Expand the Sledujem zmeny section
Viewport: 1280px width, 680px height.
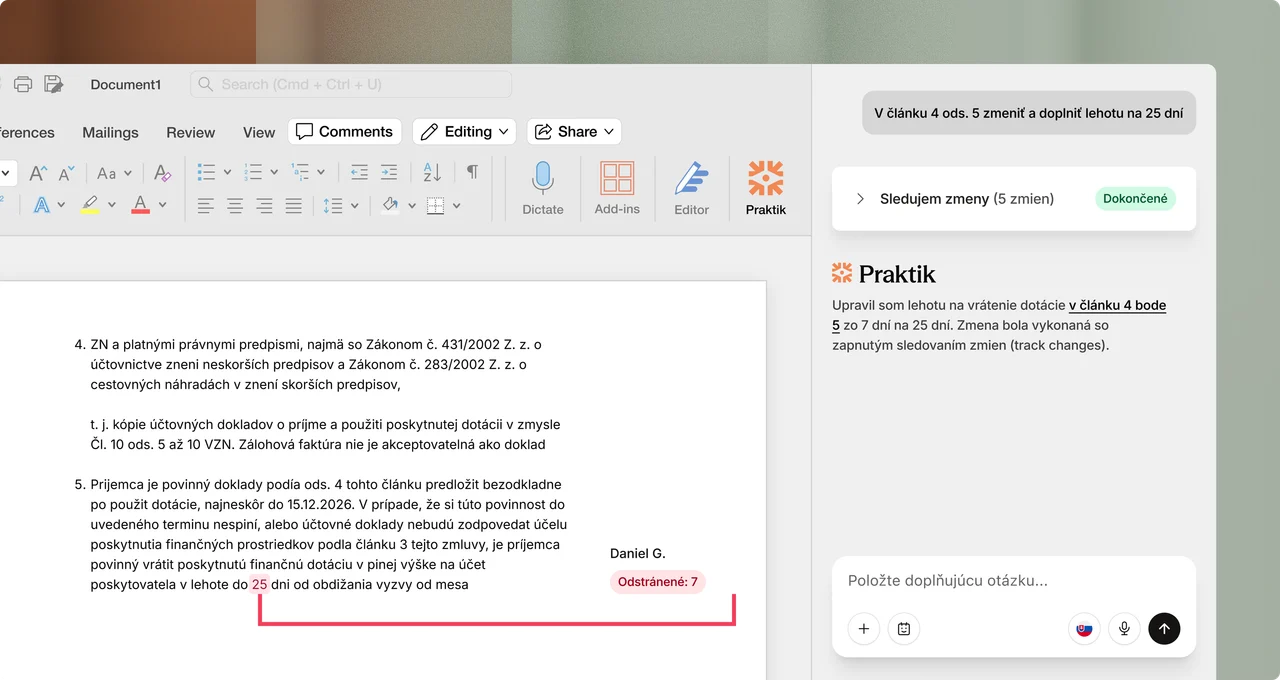pyautogui.click(x=860, y=199)
